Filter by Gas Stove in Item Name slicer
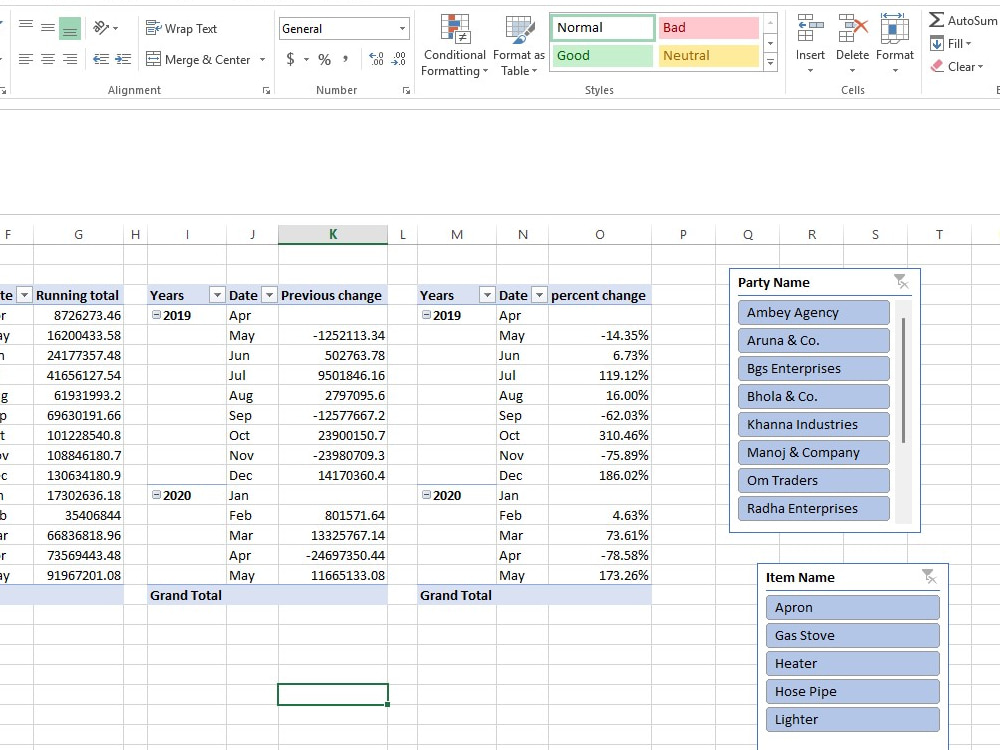Screen dimensions: 1000x750 [x=853, y=636]
